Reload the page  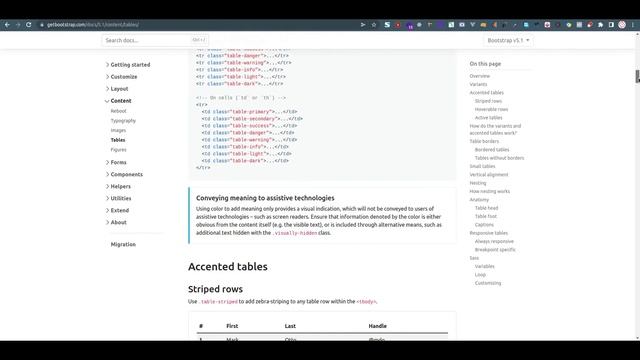coord(29,25)
